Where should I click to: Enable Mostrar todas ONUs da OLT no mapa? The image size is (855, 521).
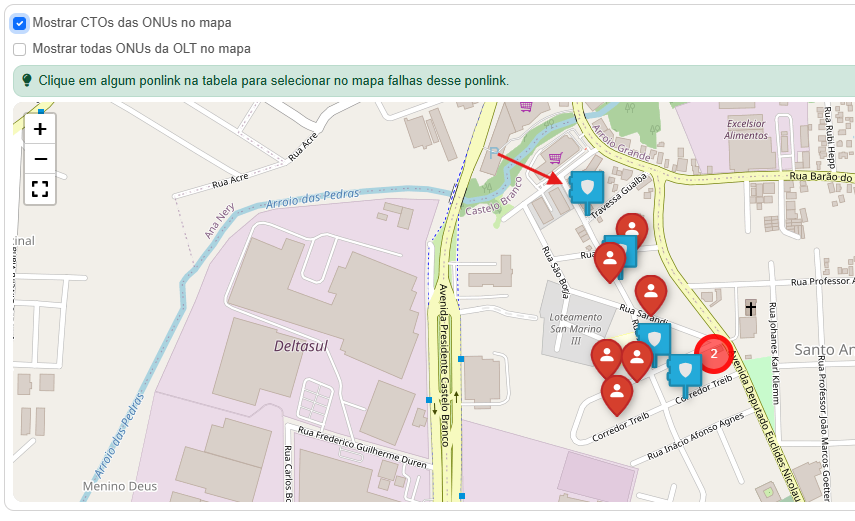tap(20, 49)
